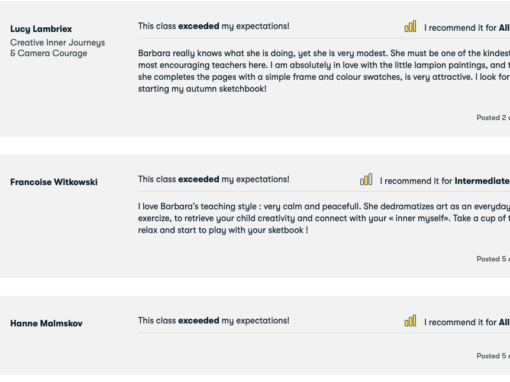Click Lucy's review text about Barbara's lampion paintings
The image size is (510, 382).
pyautogui.click(x=324, y=71)
